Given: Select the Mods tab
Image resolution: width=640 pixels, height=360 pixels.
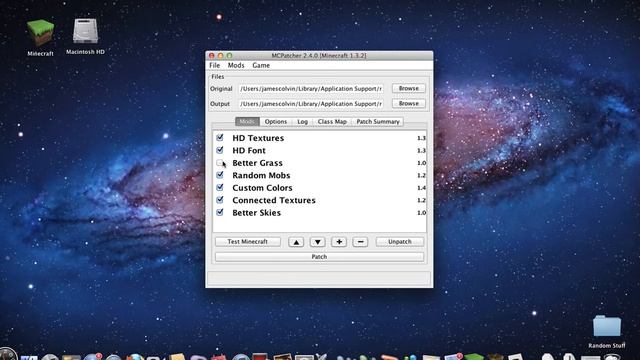Looking at the screenshot, I should pos(247,122).
